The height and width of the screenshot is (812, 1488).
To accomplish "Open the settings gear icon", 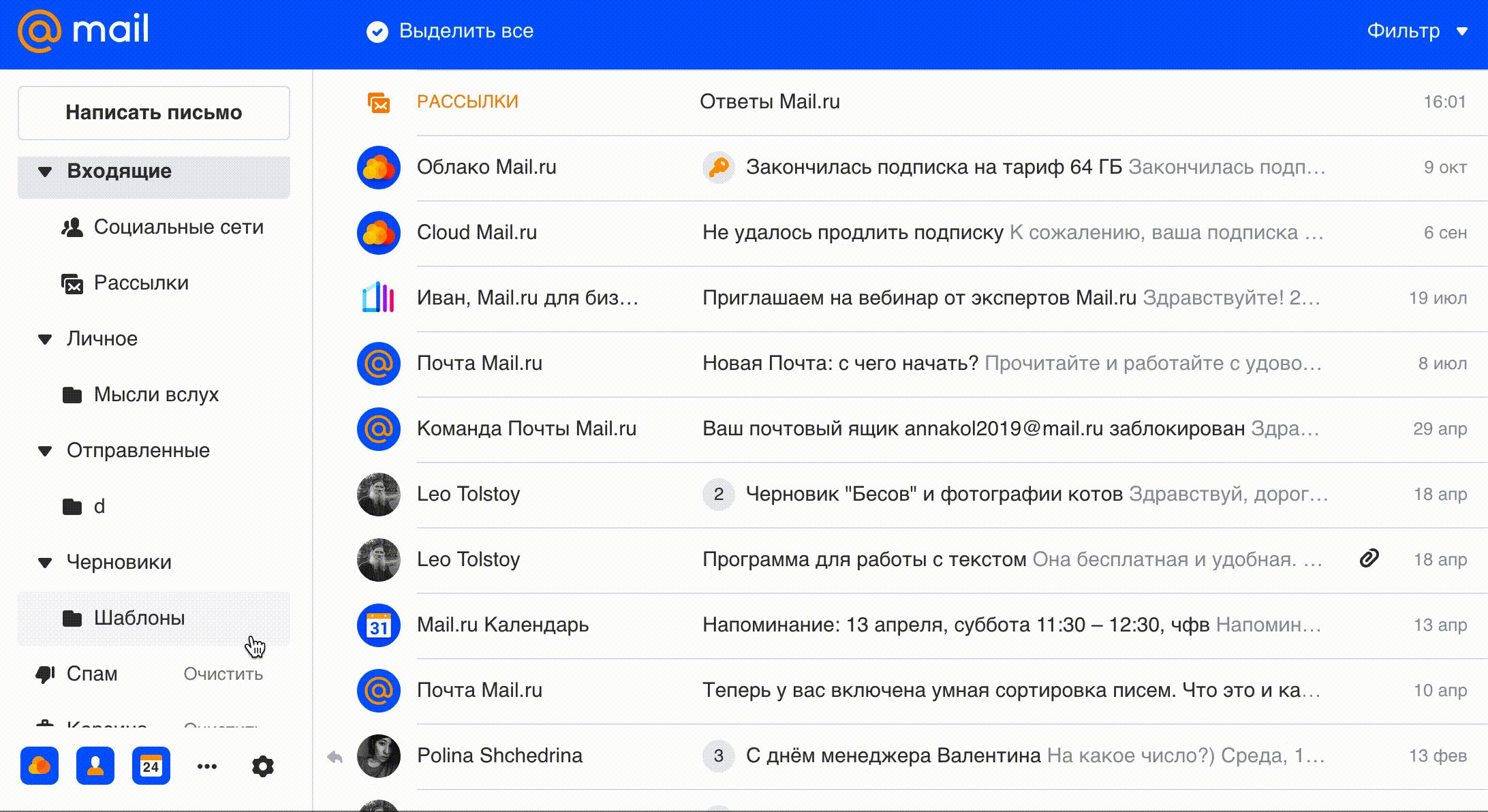I will pos(263,766).
